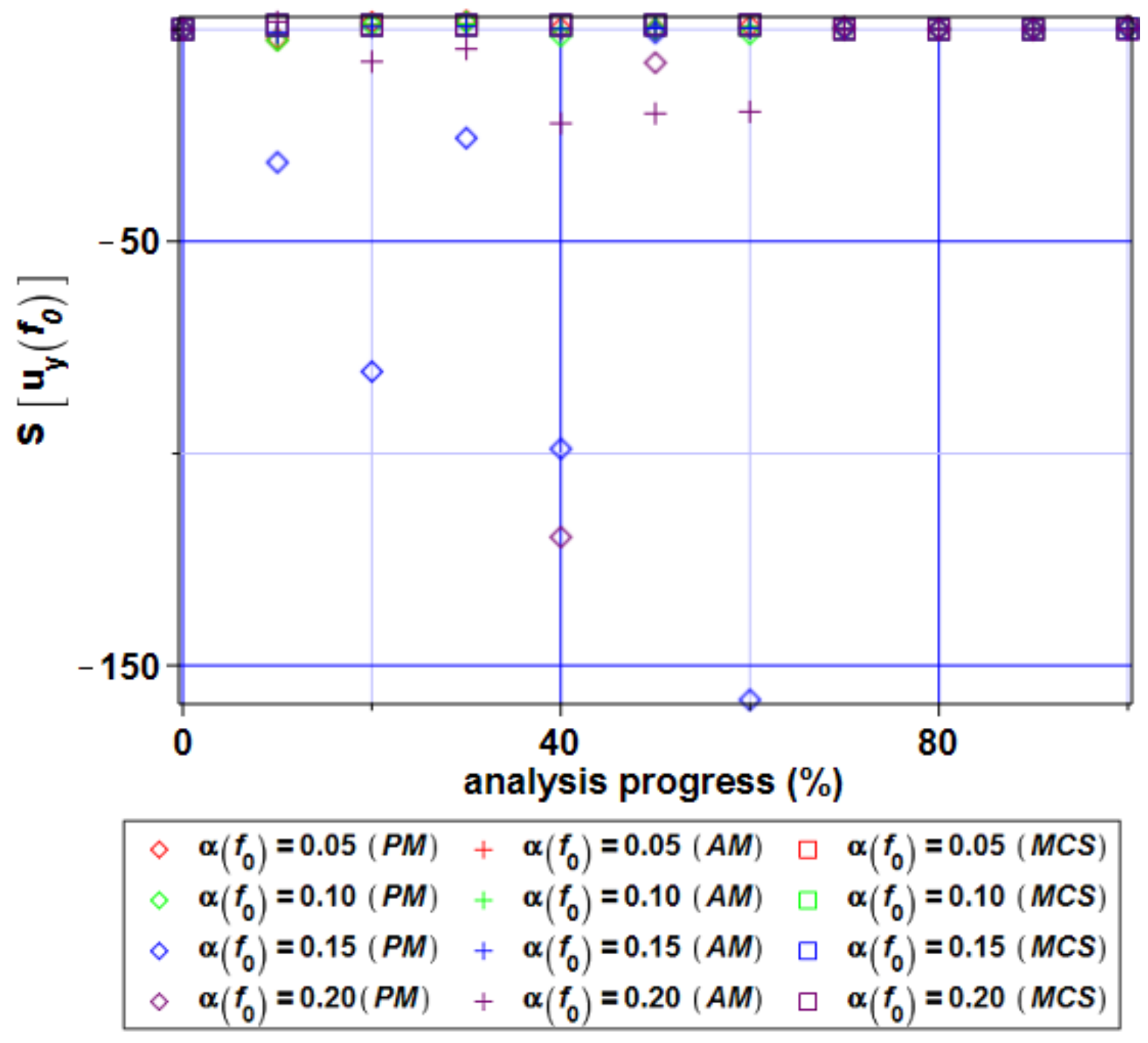Screen dimensions: 1148x1043
Task: Click the purple square legend marker for 0.20 (MCS)
Action: point(808,1002)
